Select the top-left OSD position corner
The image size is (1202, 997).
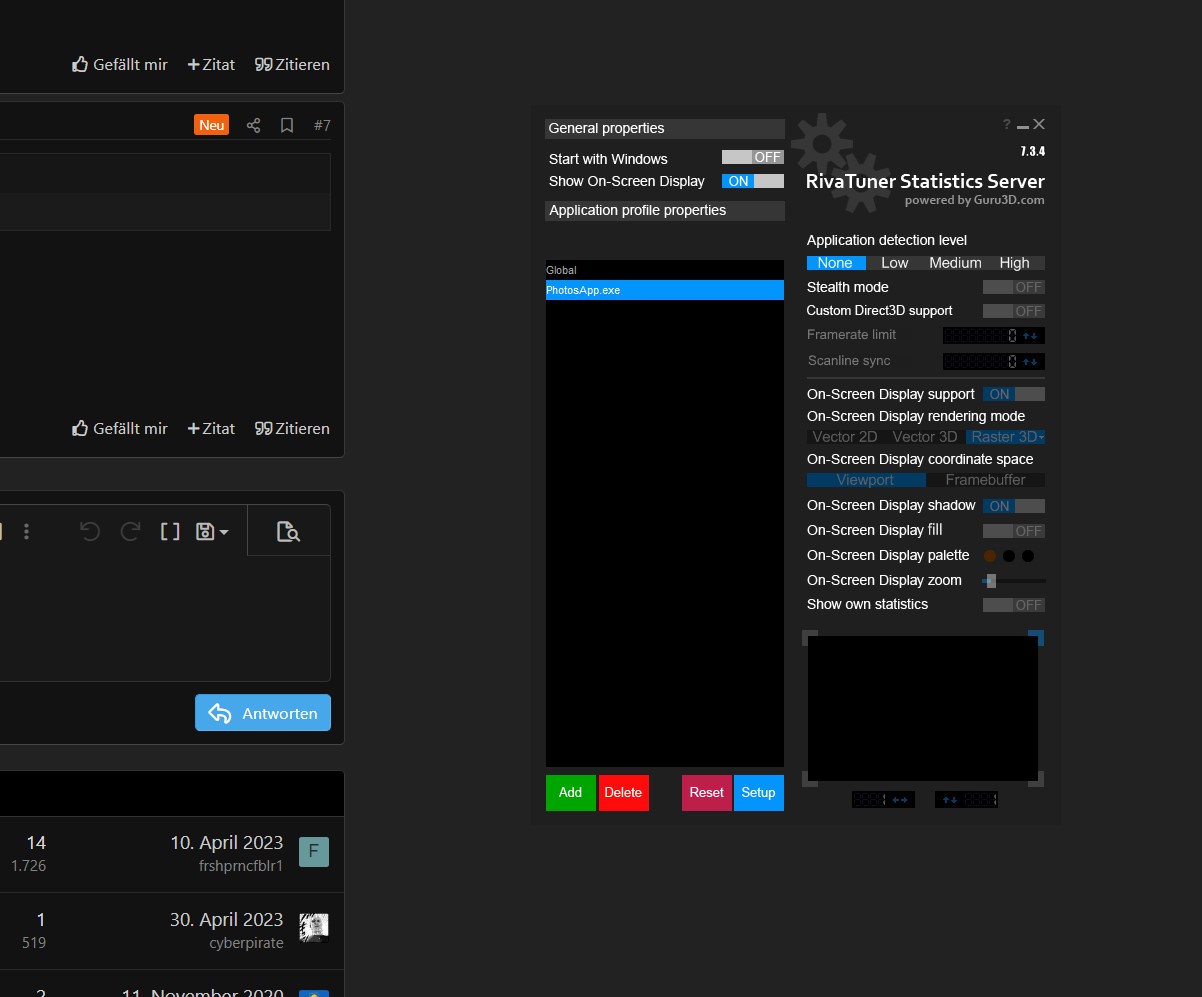(x=811, y=638)
